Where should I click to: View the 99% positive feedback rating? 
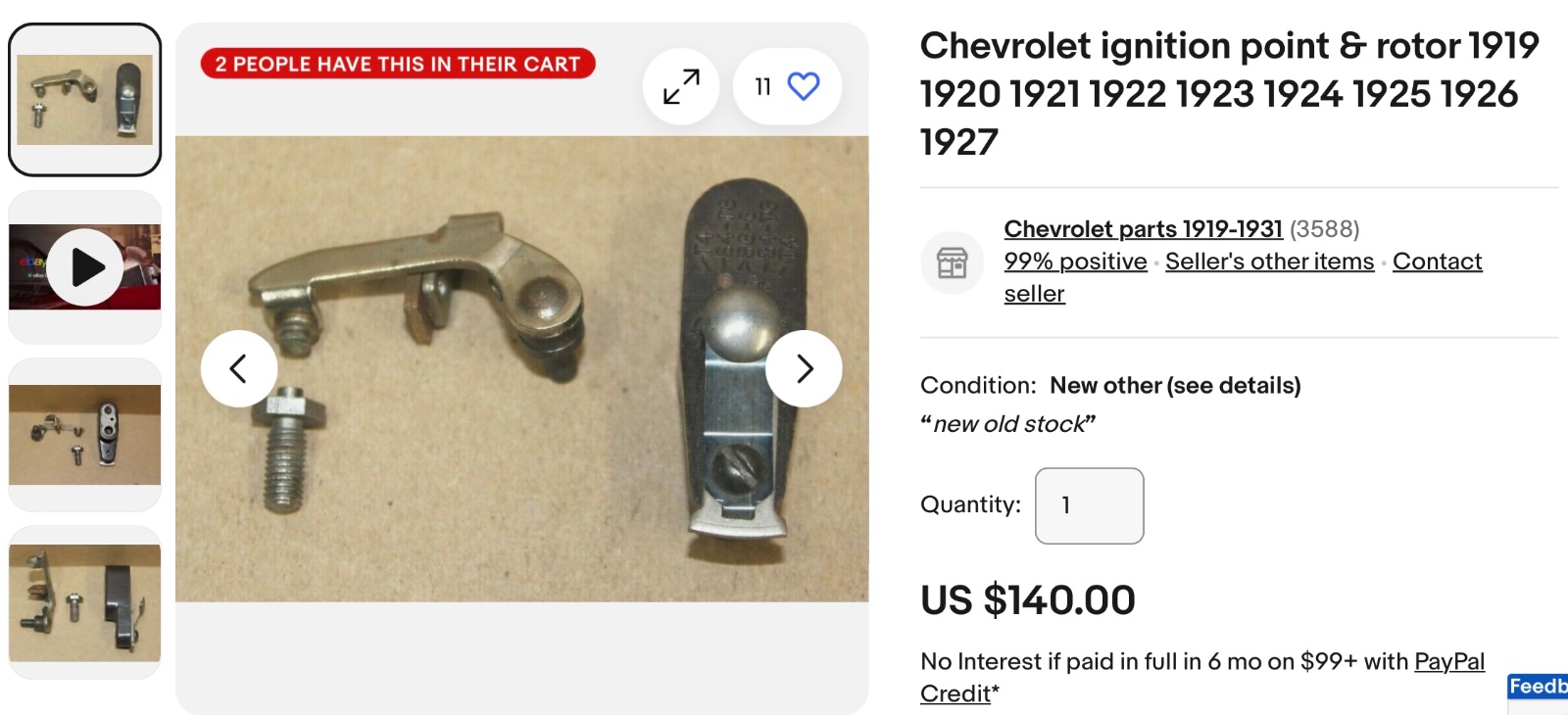(x=1075, y=262)
